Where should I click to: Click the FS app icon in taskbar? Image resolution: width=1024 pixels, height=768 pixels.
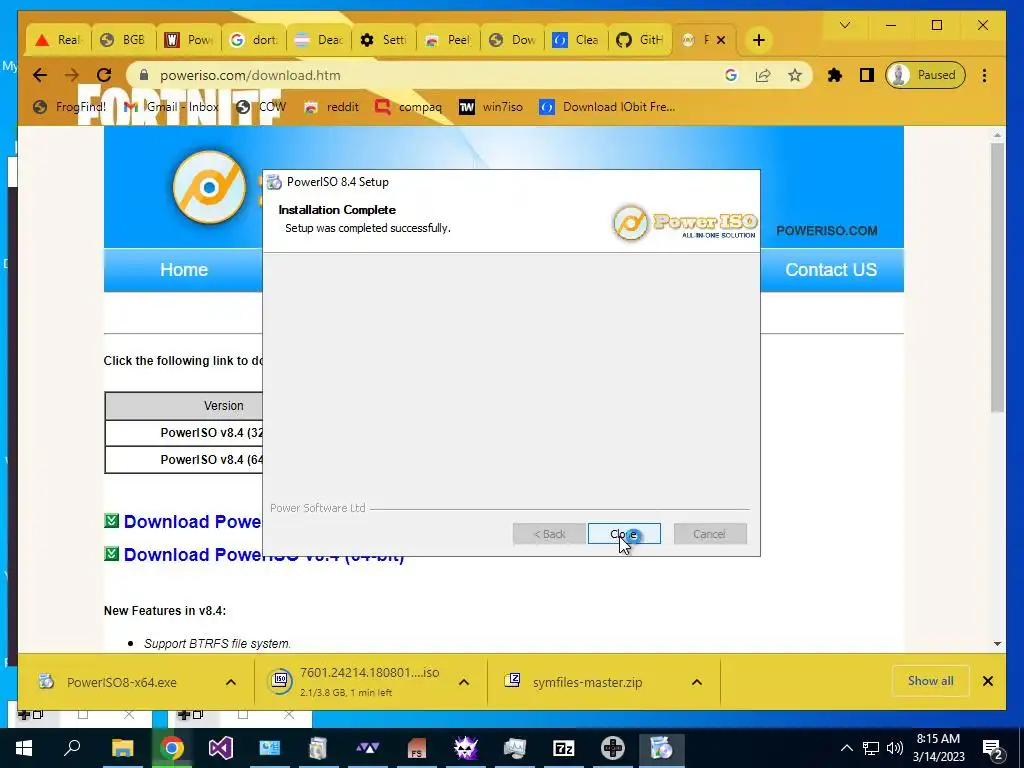(417, 748)
